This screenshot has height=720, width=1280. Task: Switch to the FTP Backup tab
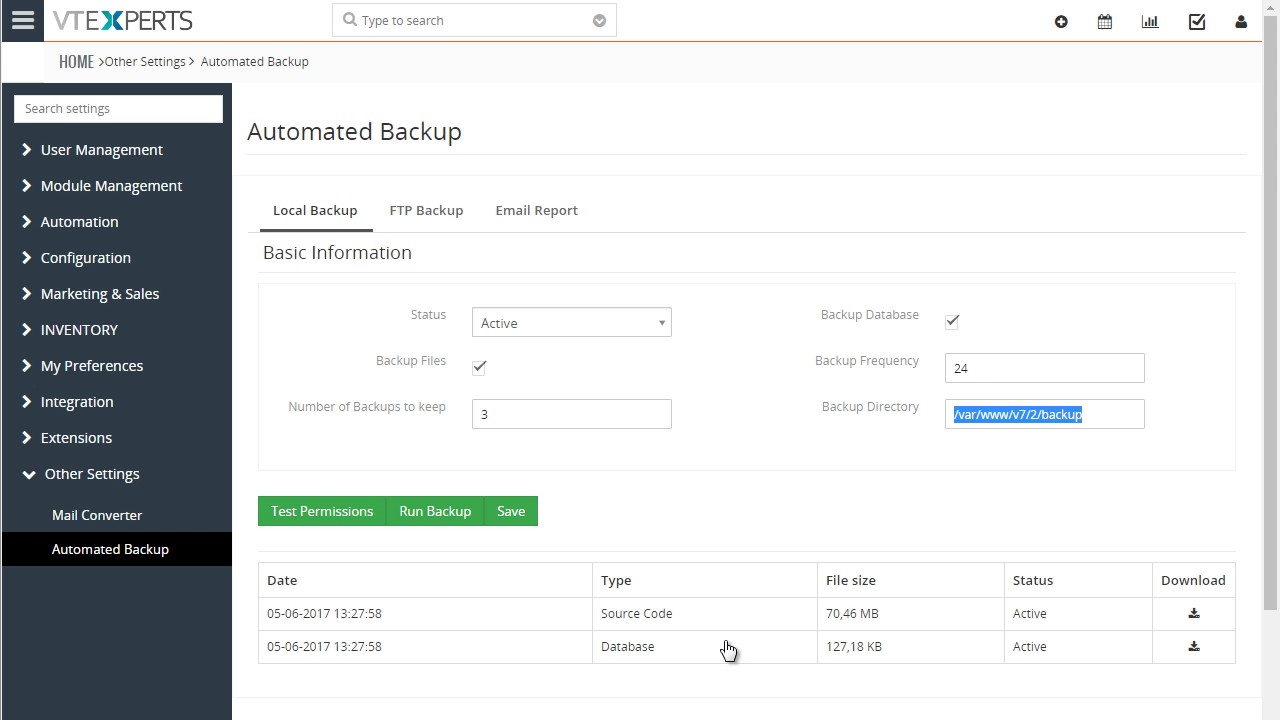pyautogui.click(x=426, y=210)
